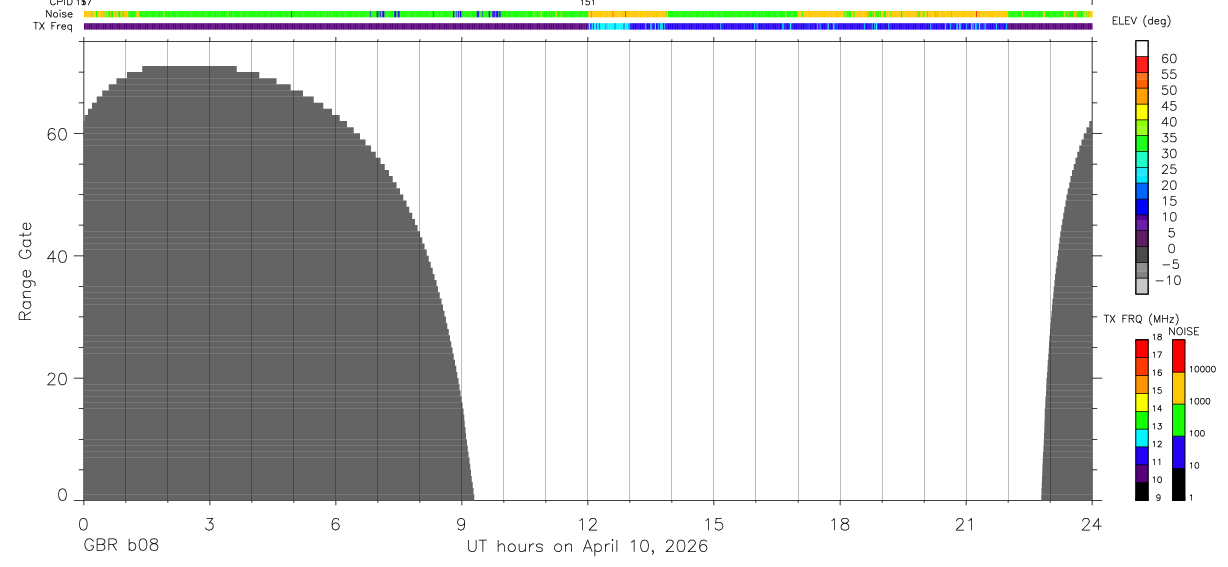Pick the green TX FRQ swatch between 14 and 13

tap(1142, 419)
